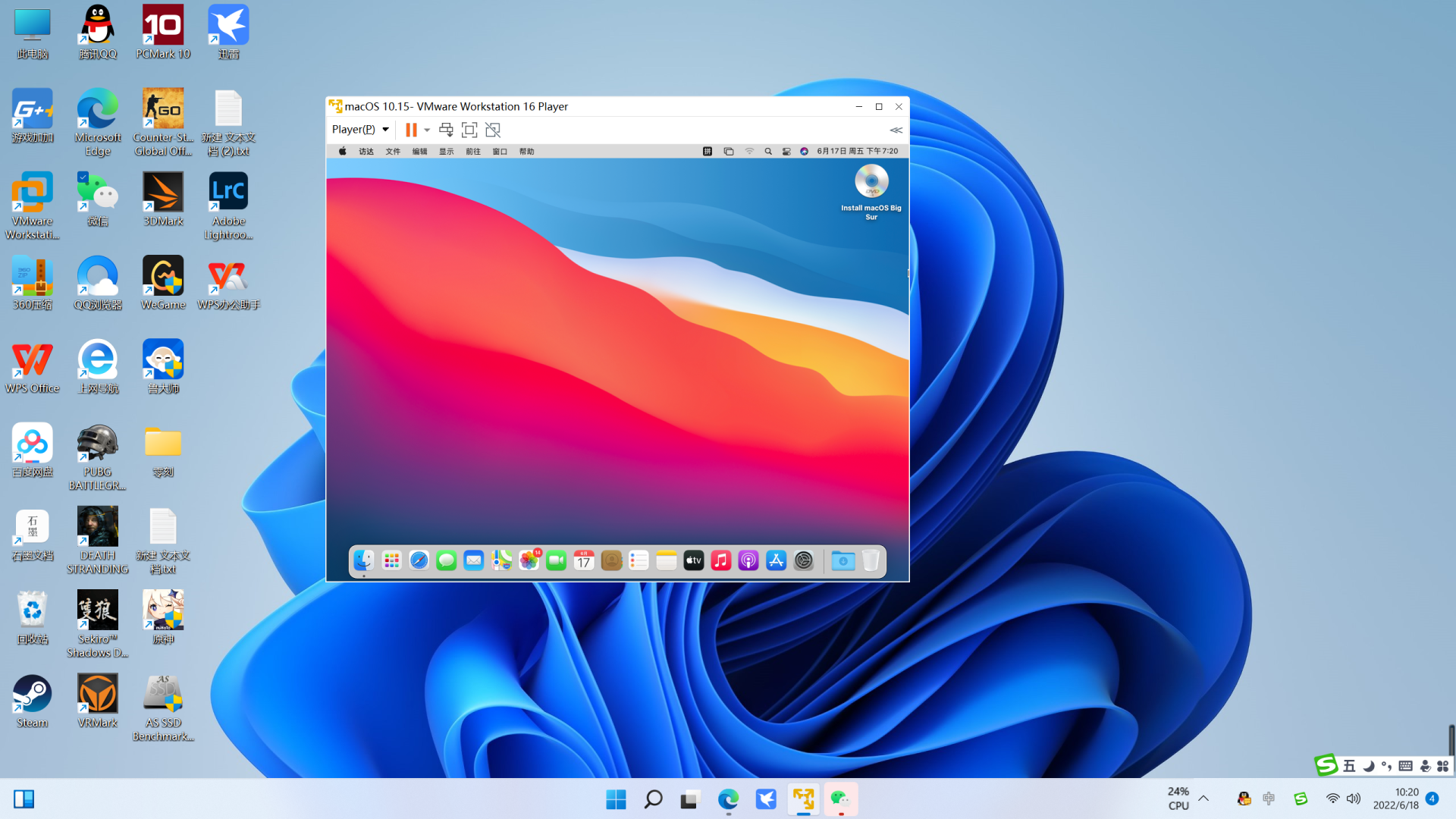1456x819 pixels.
Task: Open Notes from the macOS Dock
Action: click(667, 561)
